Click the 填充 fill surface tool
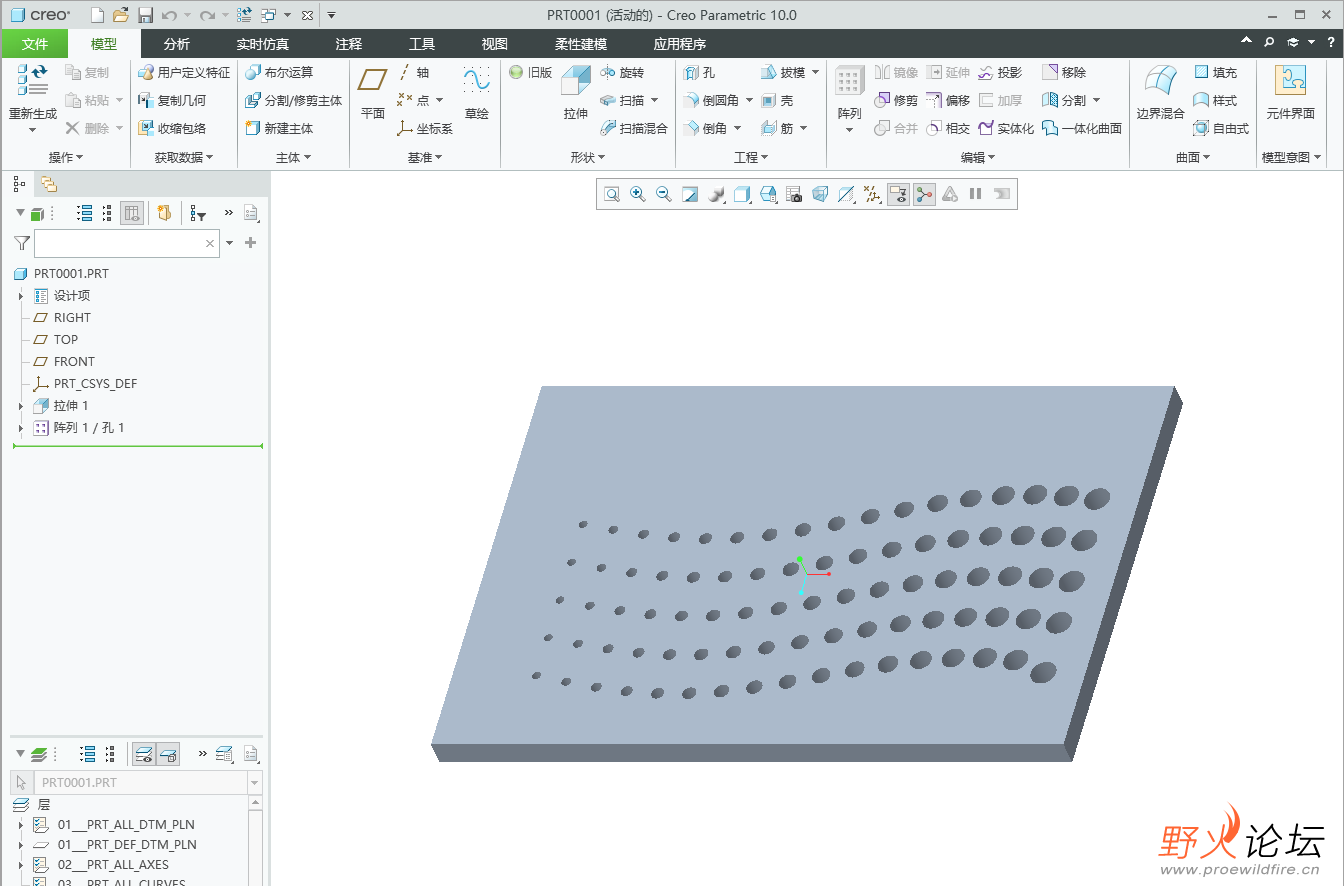This screenshot has width=1344, height=886. coord(1215,73)
